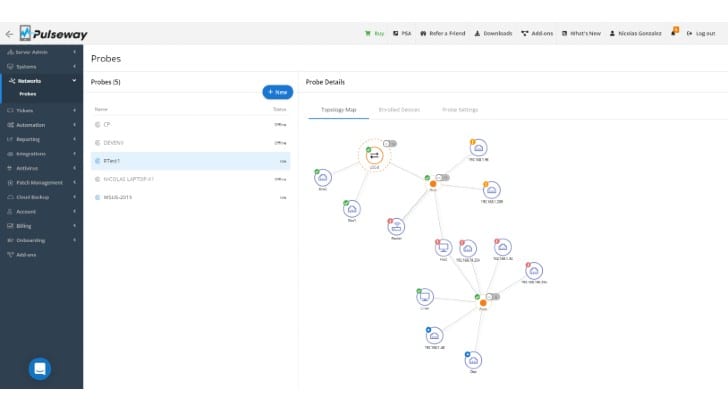Image resolution: width=728 pixels, height=410 pixels.
Task: Select the central probe node with arrows icon
Action: click(x=374, y=156)
